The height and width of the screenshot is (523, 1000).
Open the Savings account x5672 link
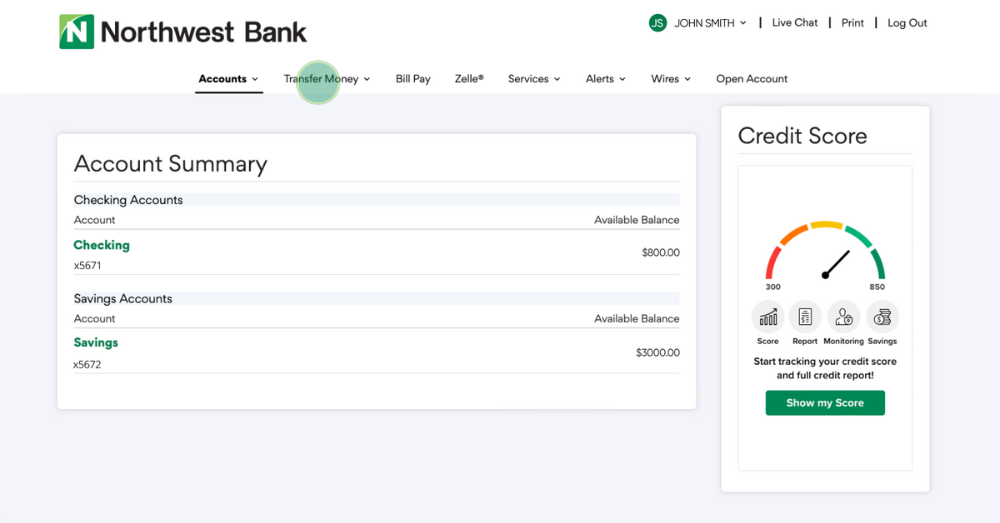click(96, 343)
